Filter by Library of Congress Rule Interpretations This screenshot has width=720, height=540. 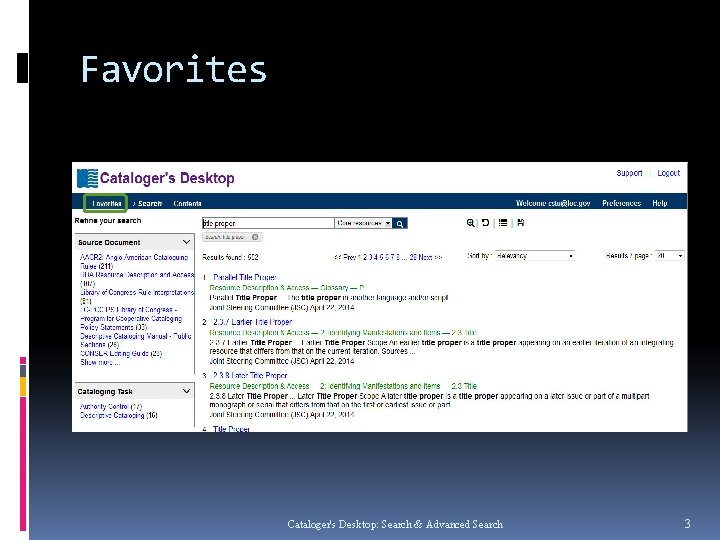[x=137, y=297]
